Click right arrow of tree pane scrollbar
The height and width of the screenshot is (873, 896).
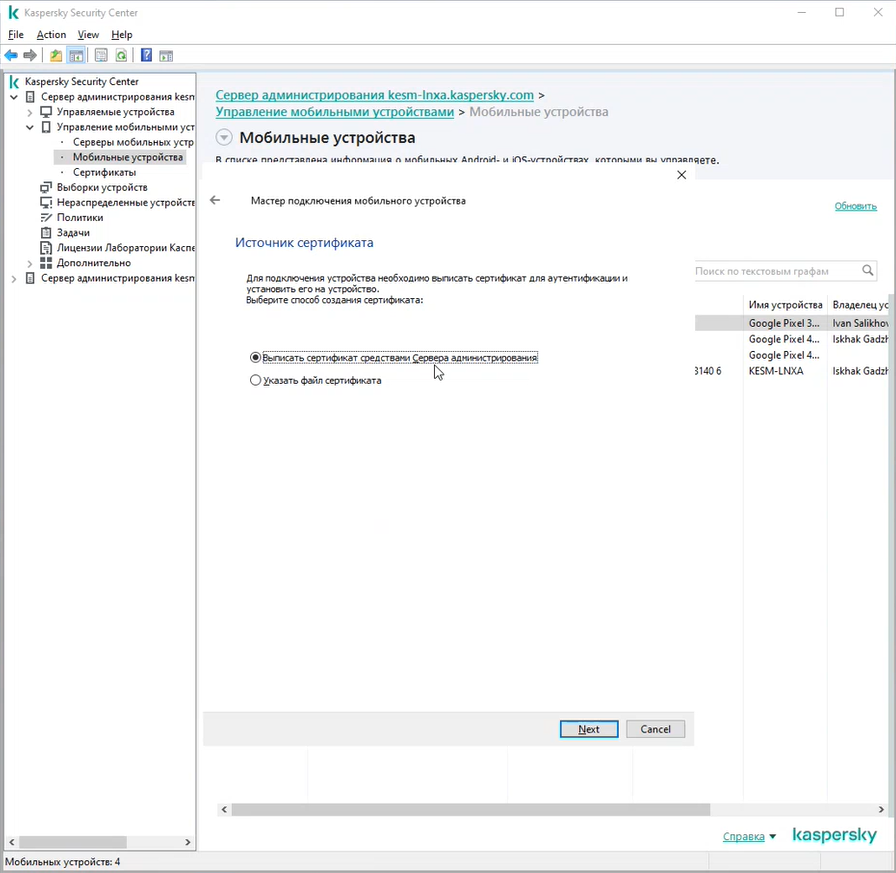click(x=187, y=842)
